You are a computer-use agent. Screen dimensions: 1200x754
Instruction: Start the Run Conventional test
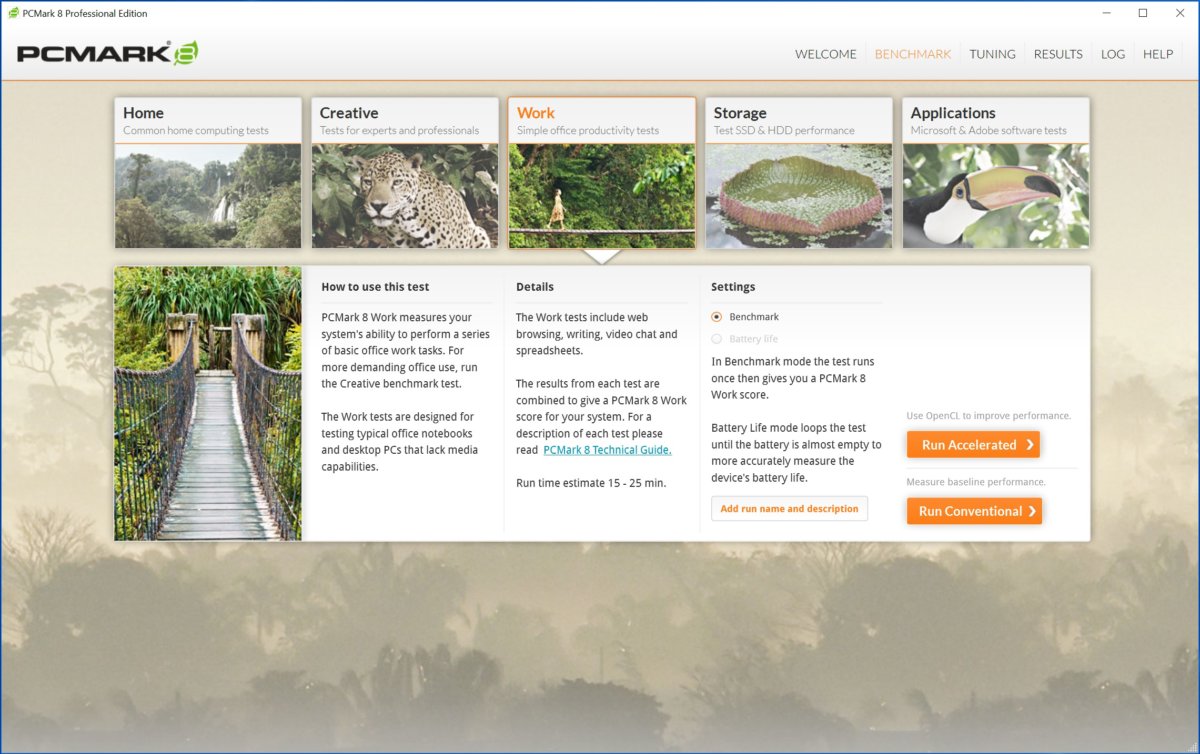coord(974,511)
